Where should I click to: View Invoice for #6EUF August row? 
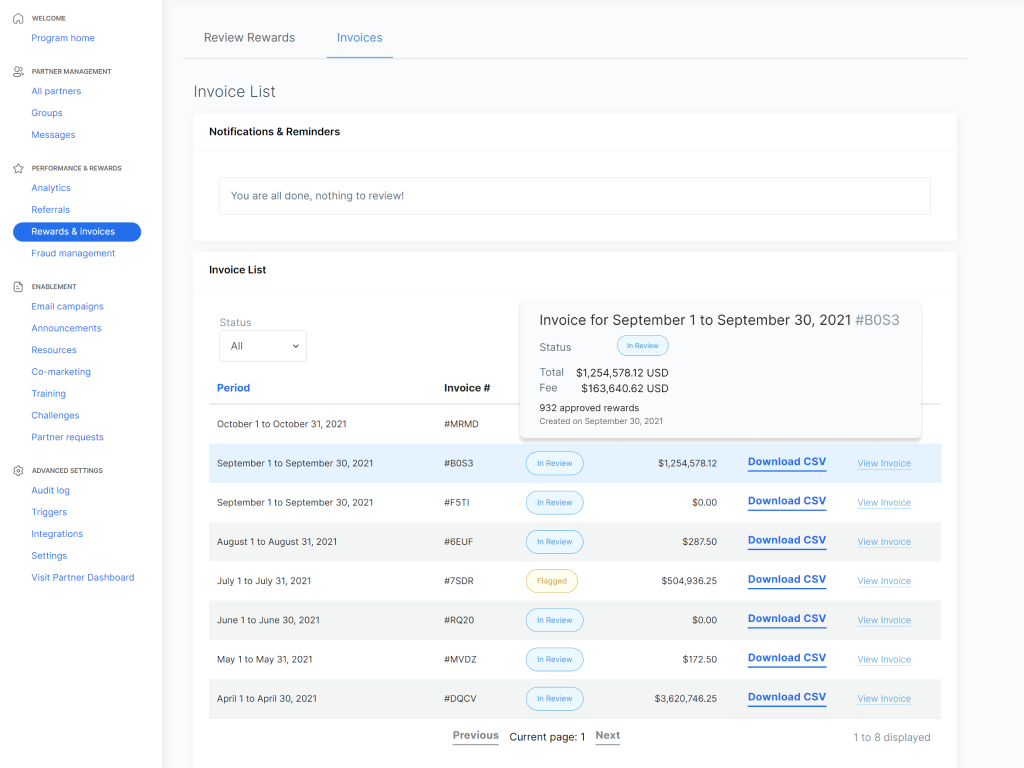(884, 542)
